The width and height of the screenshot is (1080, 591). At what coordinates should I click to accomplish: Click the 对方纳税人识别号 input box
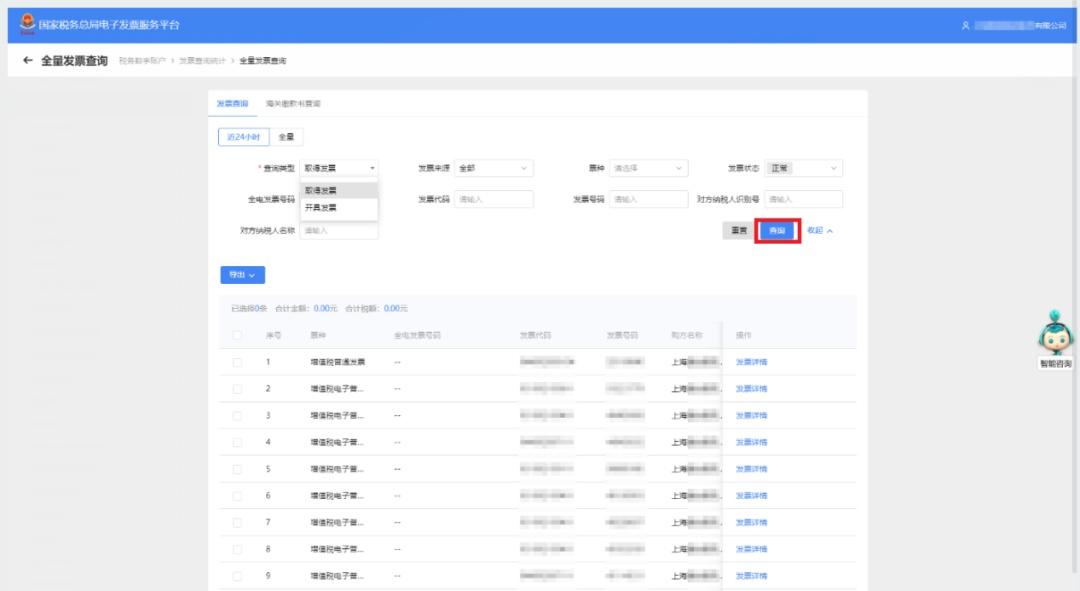803,199
